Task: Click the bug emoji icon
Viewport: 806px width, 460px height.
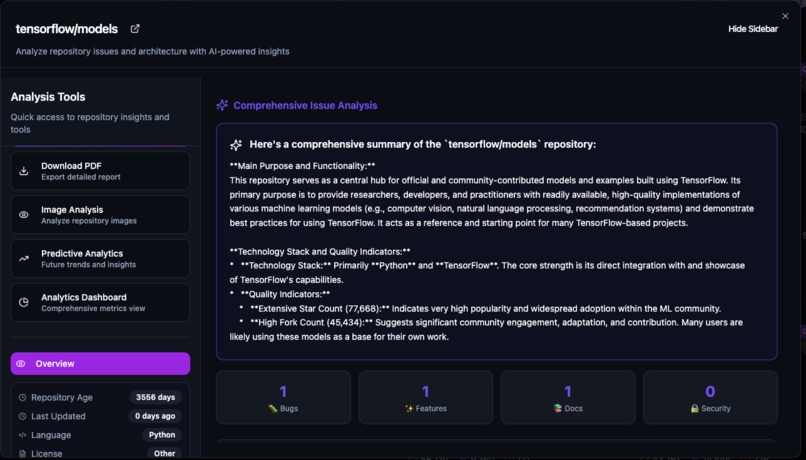Action: click(273, 409)
